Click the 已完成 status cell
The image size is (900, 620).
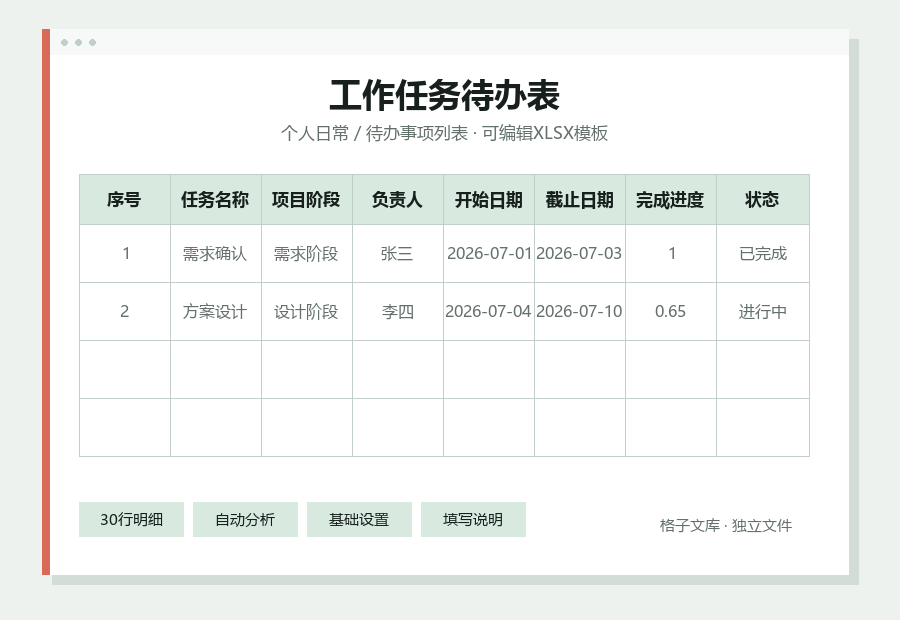pyautogui.click(x=763, y=254)
